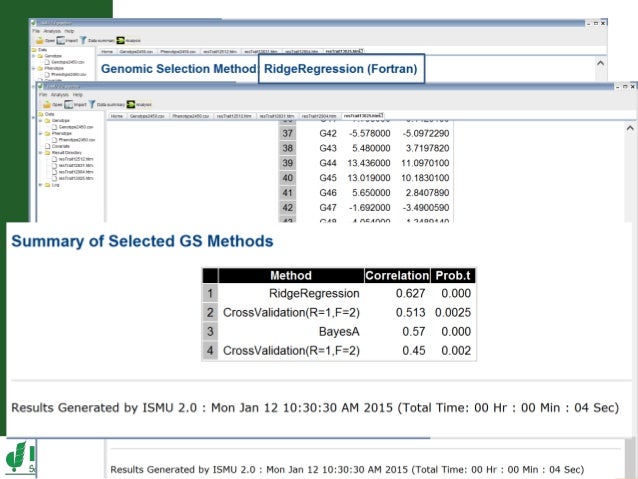Open the Analysis menu in rear window

(52, 31)
